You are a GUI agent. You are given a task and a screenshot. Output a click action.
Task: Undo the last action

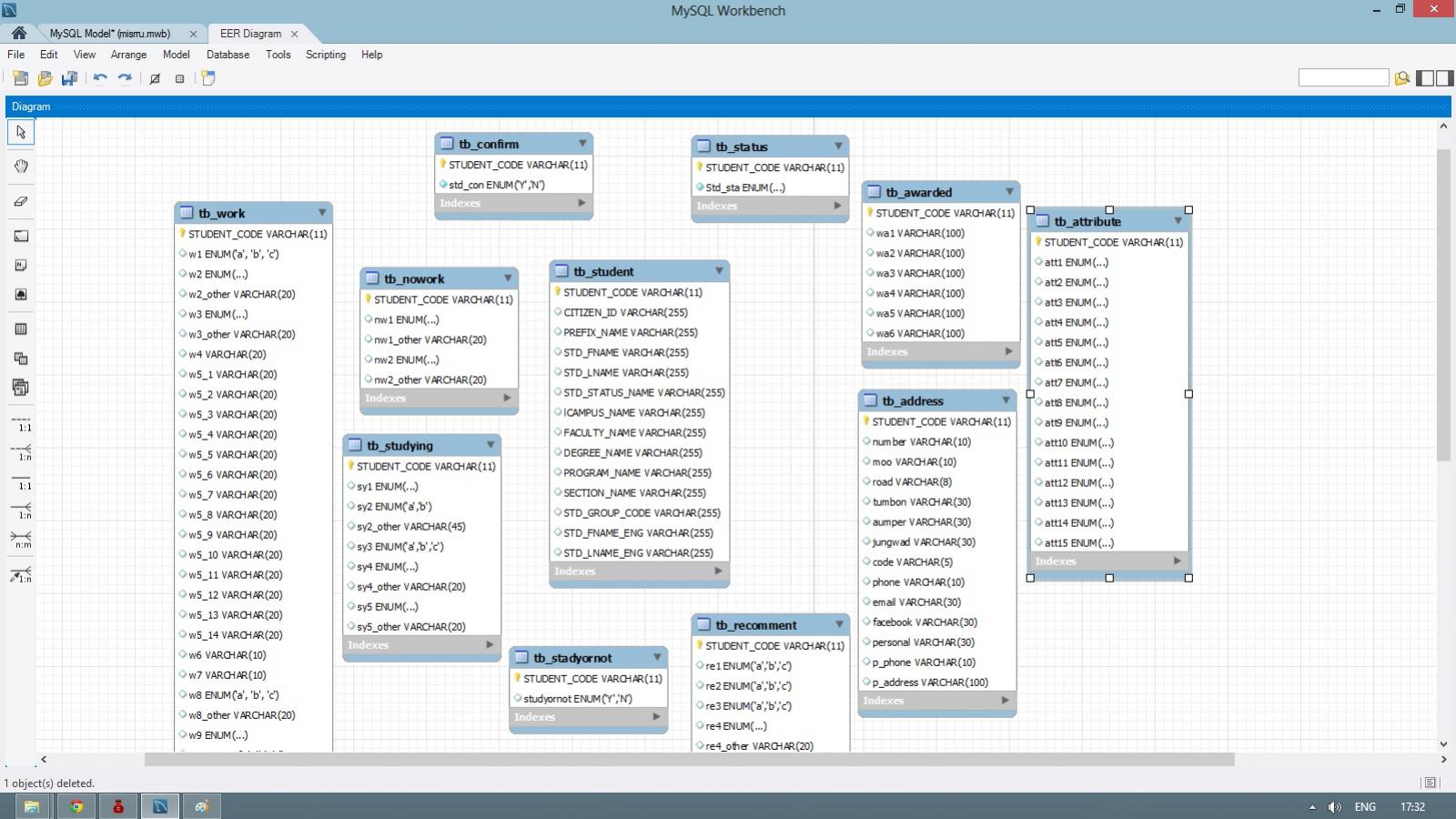[x=100, y=78]
